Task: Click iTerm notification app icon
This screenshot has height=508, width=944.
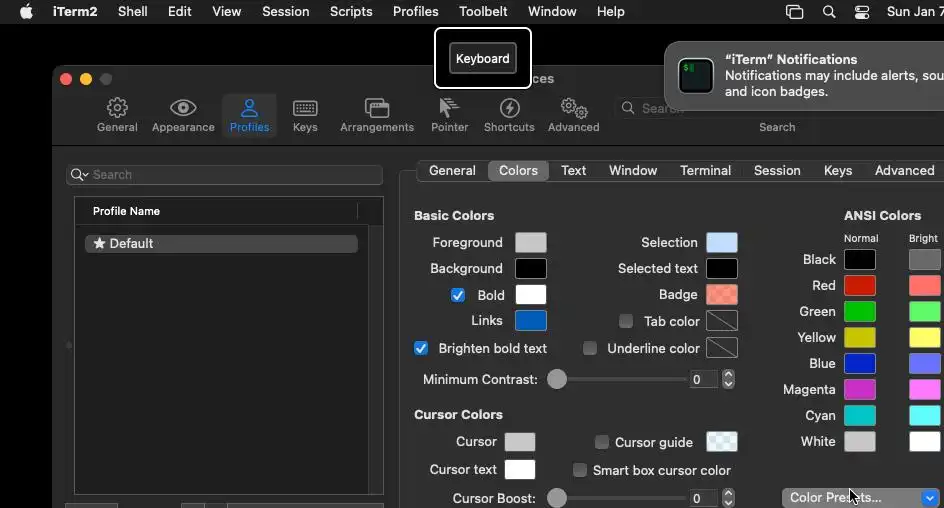Action: [x=696, y=76]
